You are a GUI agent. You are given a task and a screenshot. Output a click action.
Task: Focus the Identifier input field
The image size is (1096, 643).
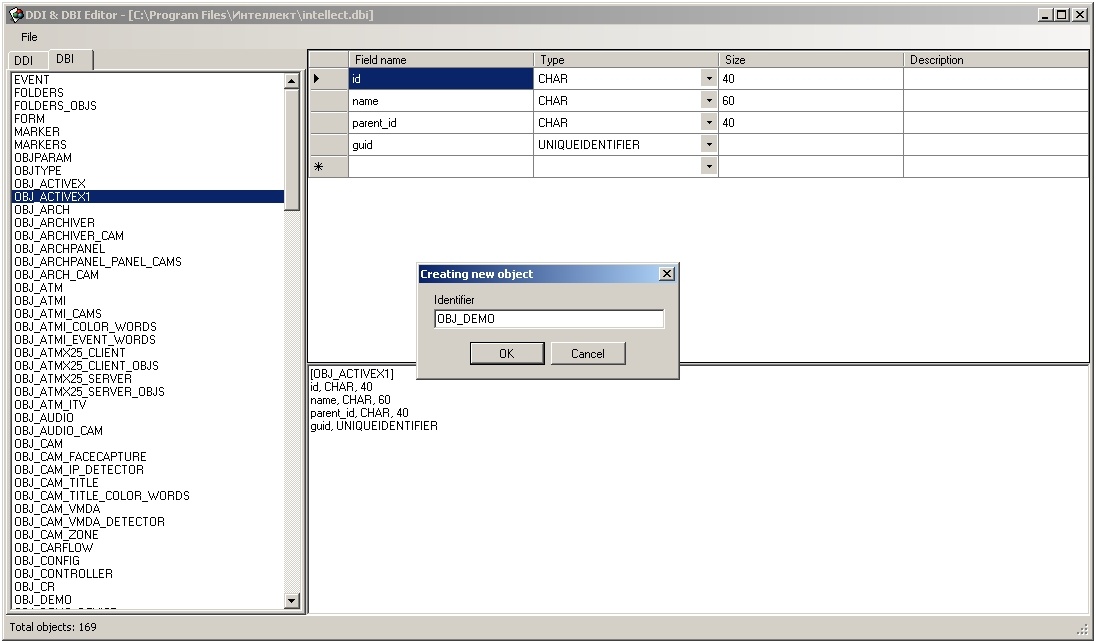(x=549, y=319)
